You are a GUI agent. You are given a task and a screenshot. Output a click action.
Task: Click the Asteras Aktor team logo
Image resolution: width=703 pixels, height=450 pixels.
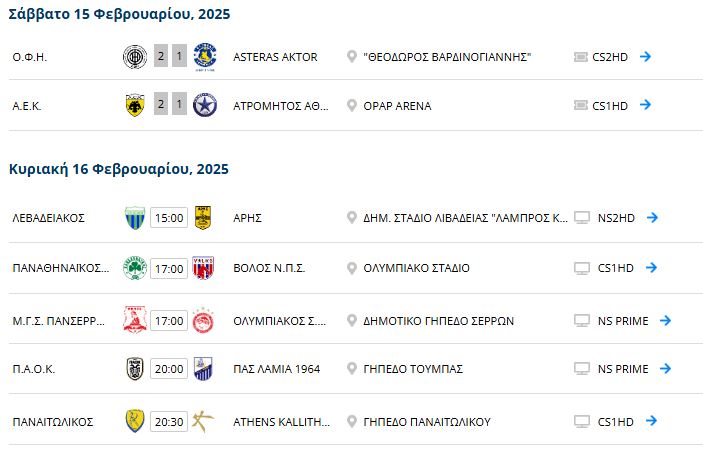coord(205,57)
